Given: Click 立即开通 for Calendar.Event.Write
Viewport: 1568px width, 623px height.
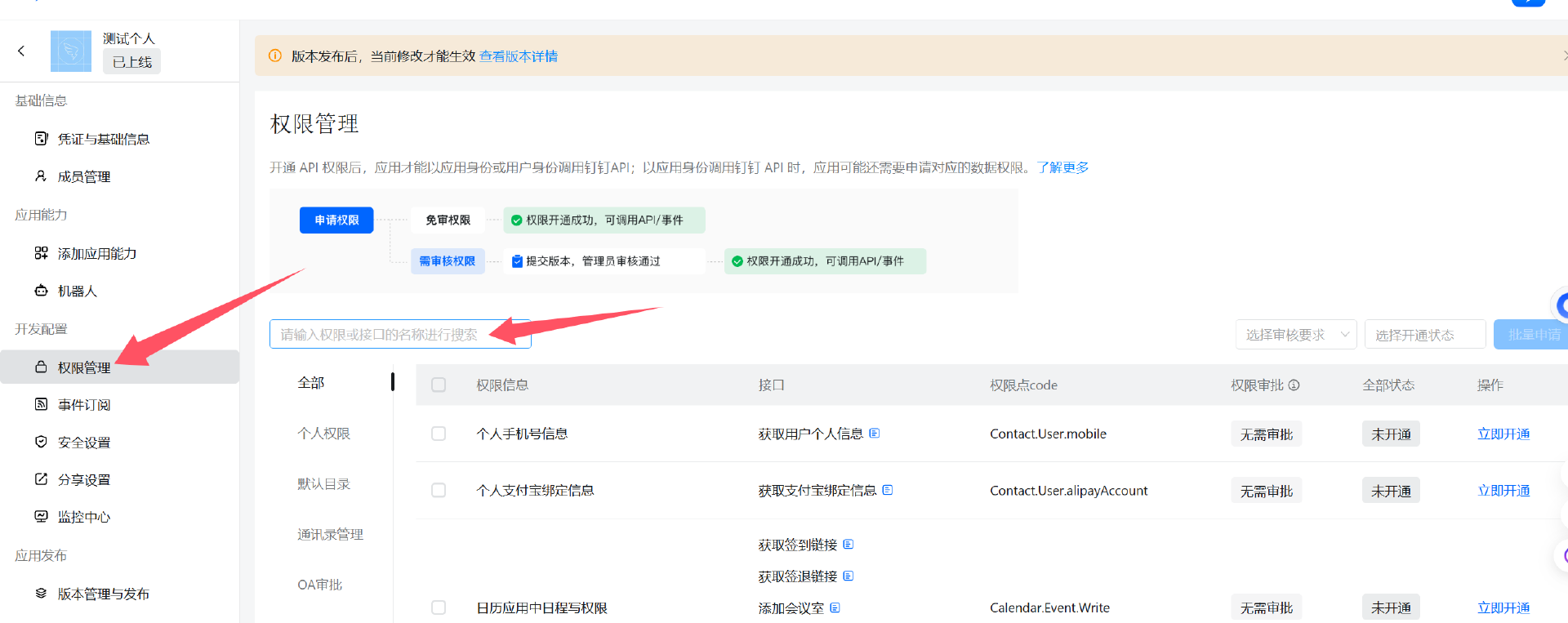Looking at the screenshot, I should [x=1503, y=607].
